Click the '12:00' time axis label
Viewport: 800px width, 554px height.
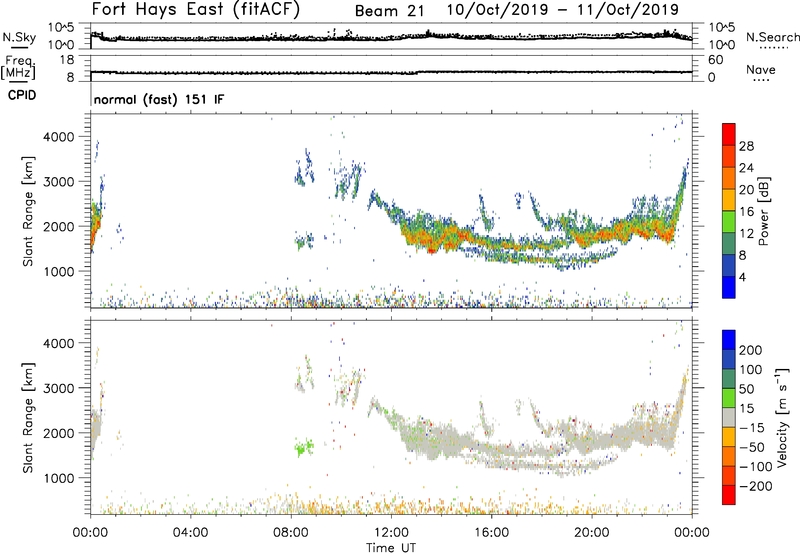(x=391, y=533)
